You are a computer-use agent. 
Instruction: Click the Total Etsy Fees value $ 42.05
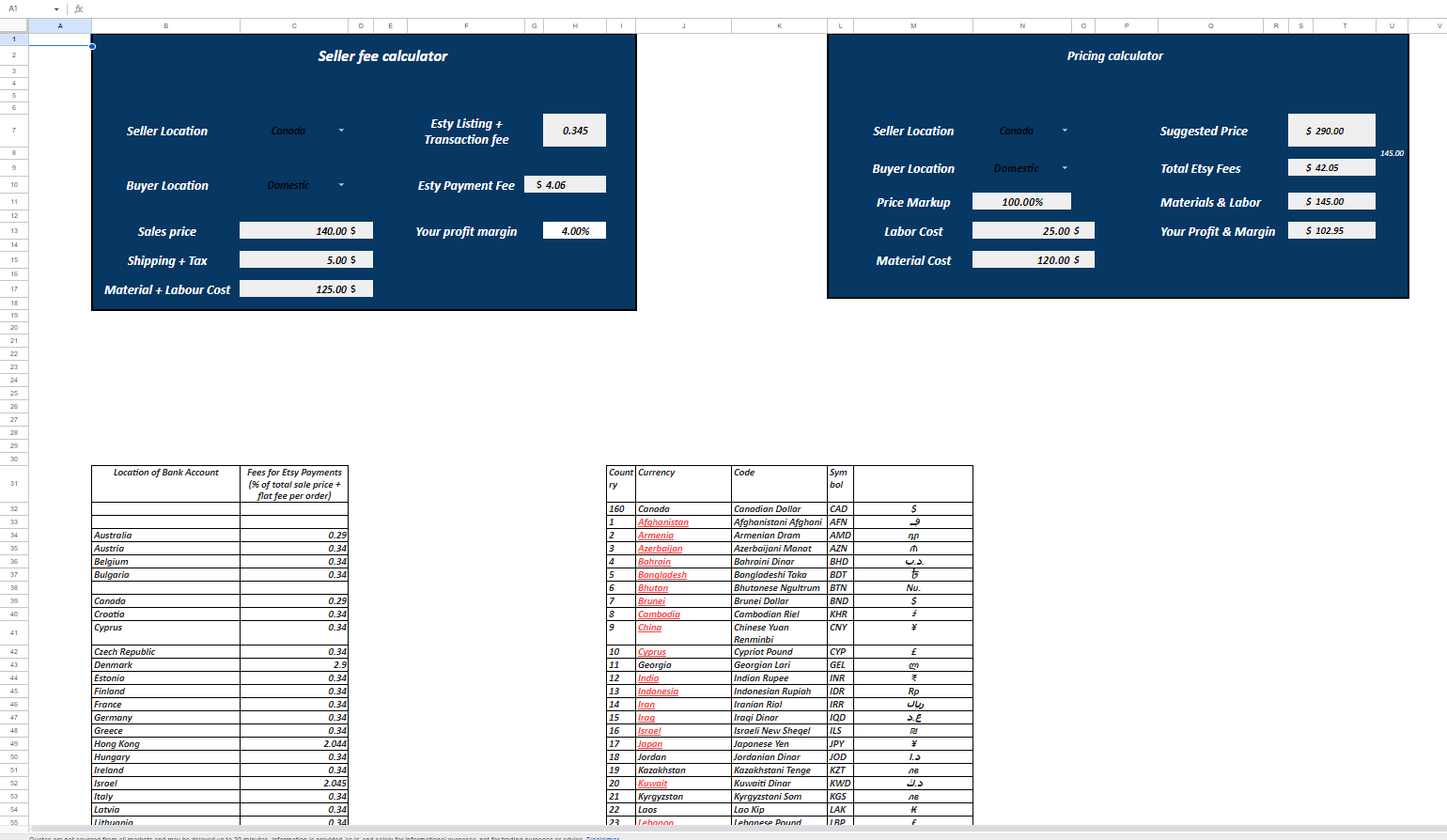click(x=1331, y=167)
